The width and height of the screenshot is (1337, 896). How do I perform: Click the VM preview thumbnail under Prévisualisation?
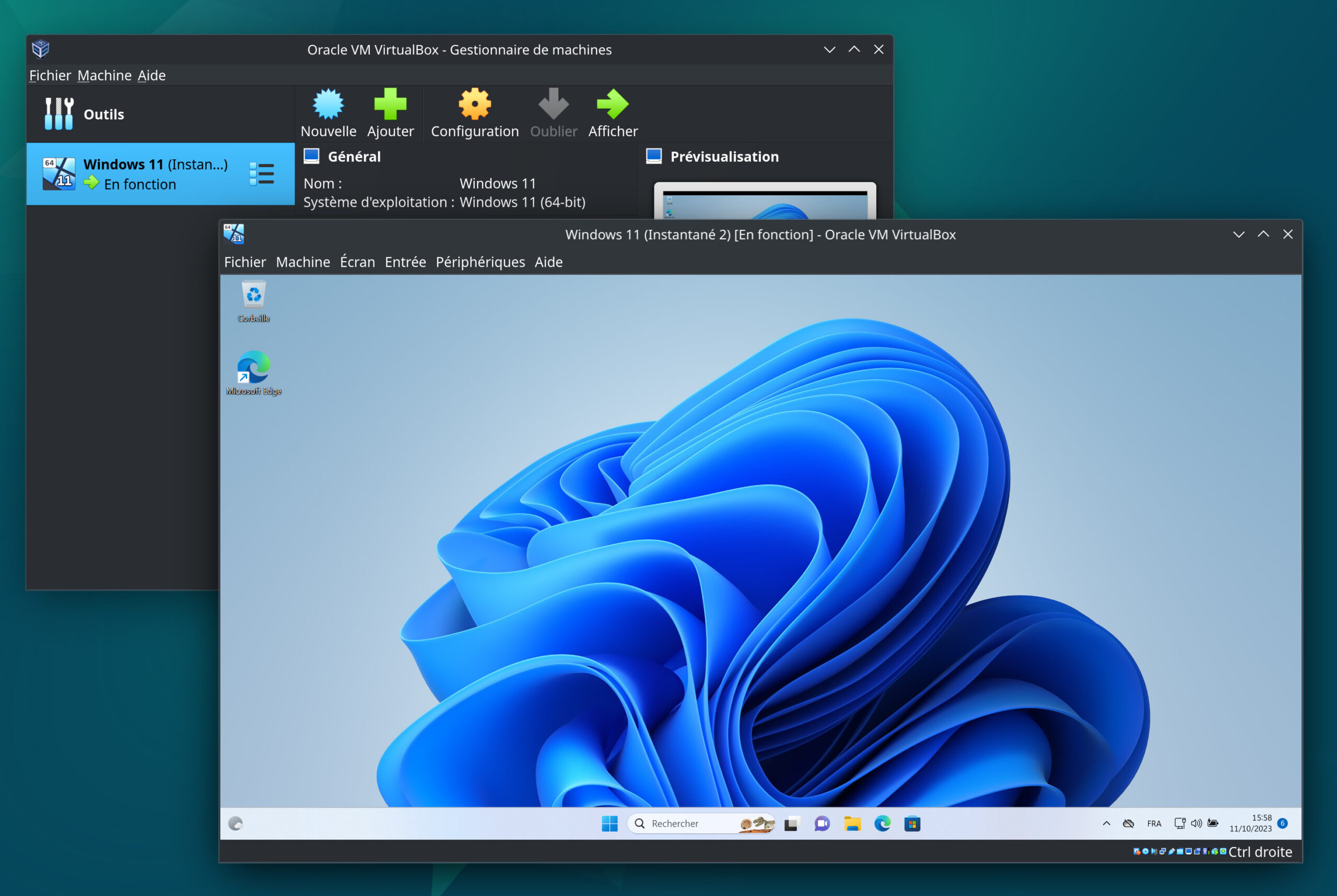tap(765, 201)
